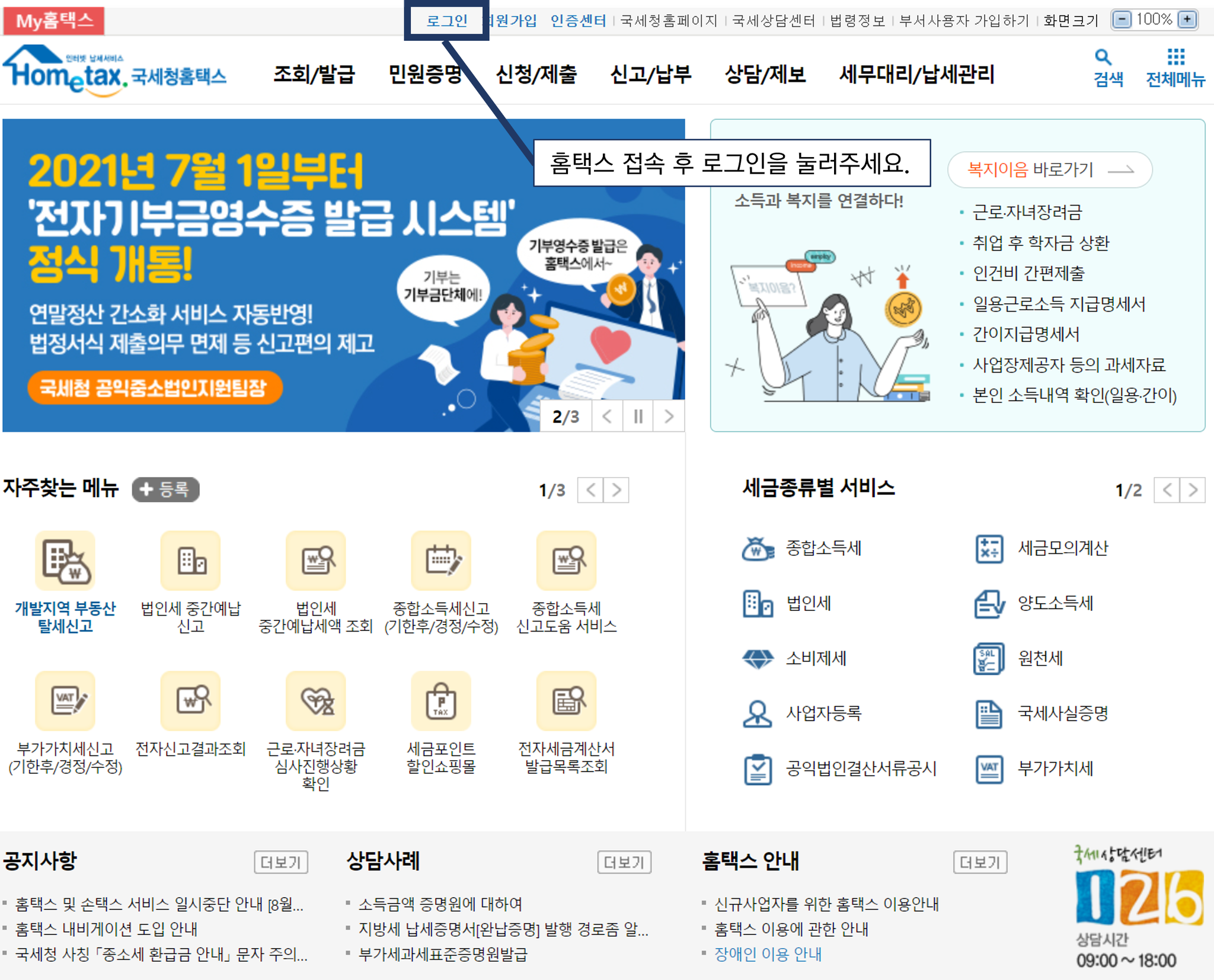
Task: Click 복지이음 바로가기 button
Action: (1050, 170)
